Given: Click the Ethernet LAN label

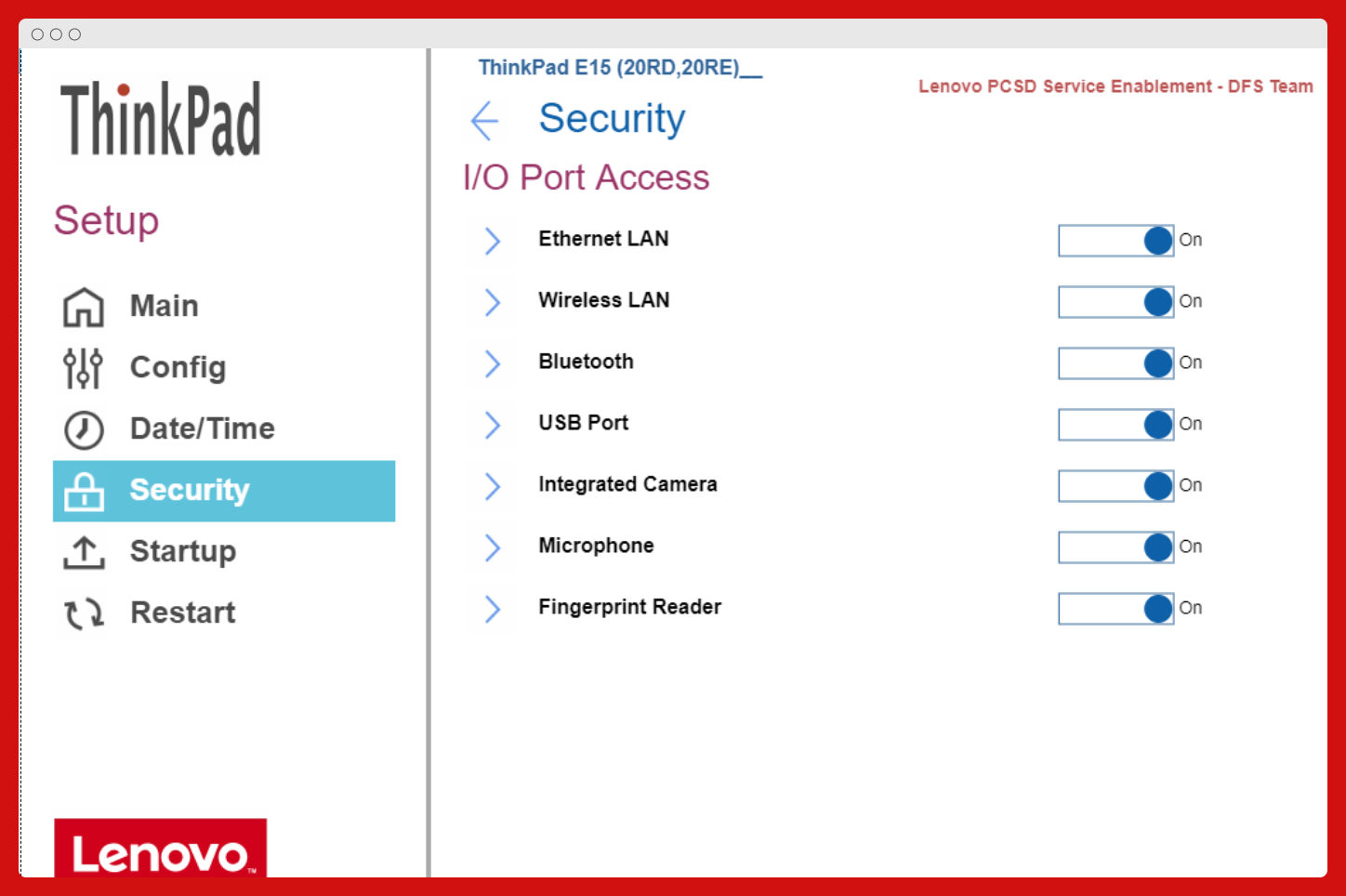Looking at the screenshot, I should (603, 239).
